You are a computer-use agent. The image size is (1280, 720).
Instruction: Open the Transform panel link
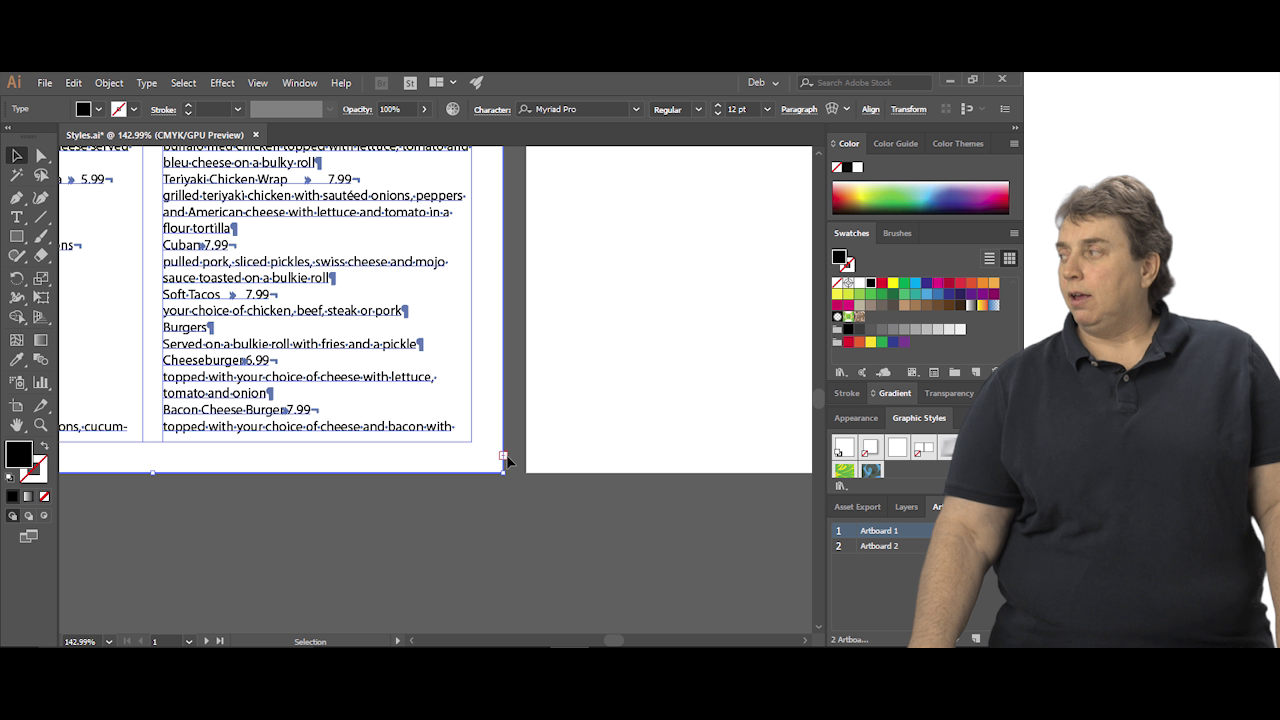[x=908, y=110]
